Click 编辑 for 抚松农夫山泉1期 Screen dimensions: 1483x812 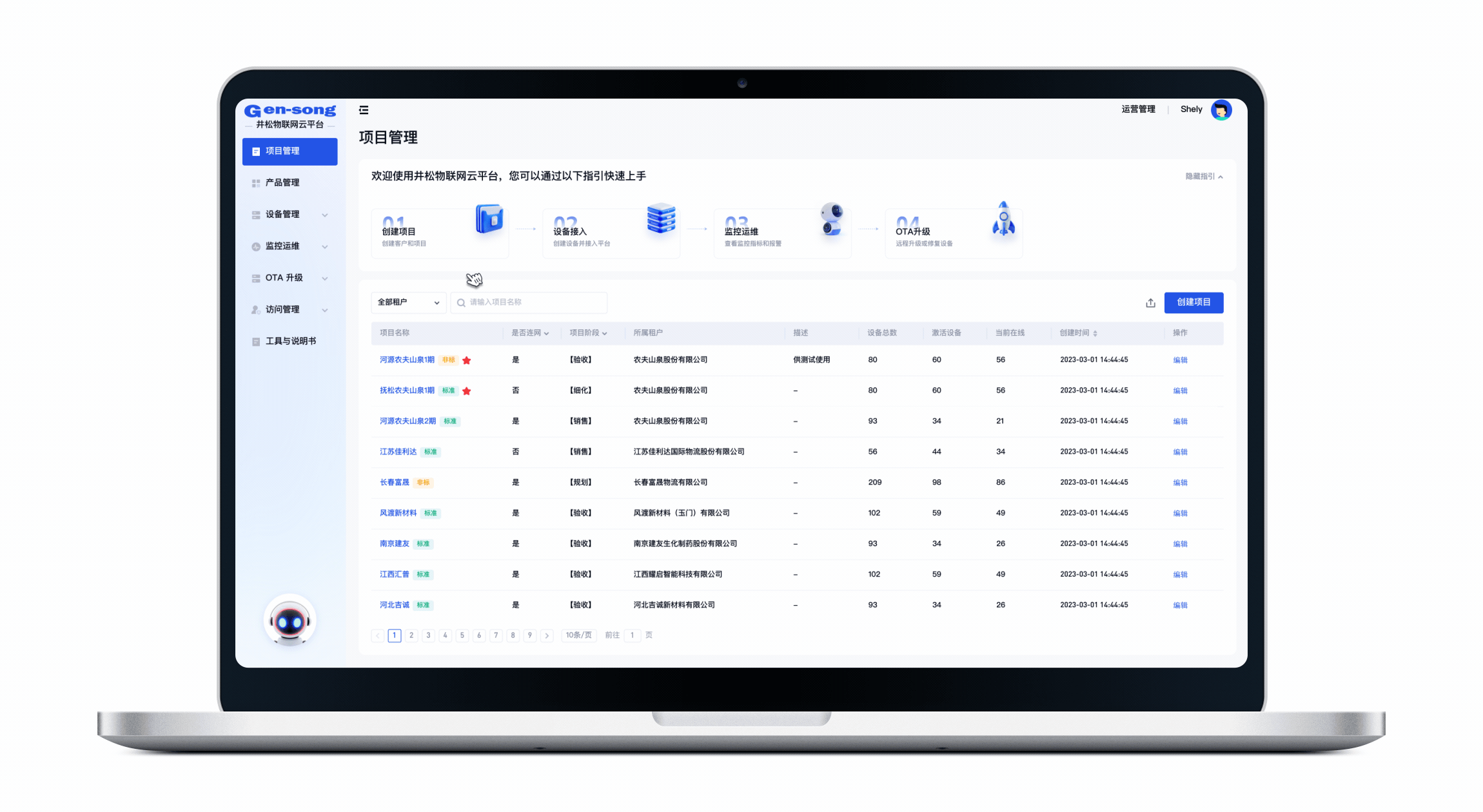pos(1180,391)
